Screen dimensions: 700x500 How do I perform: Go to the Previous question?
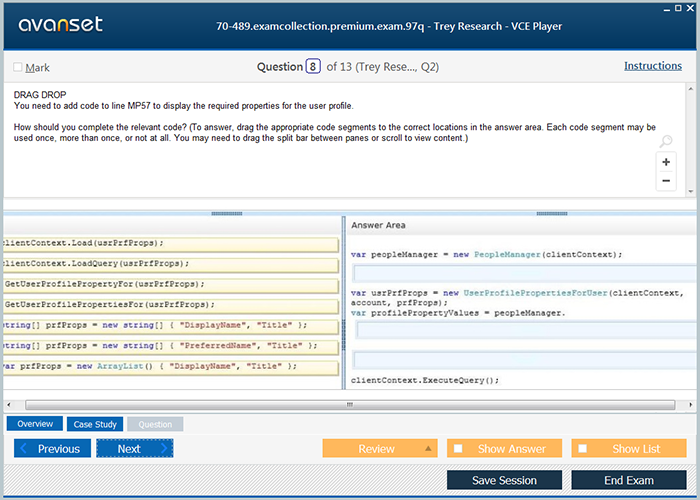tap(52, 448)
